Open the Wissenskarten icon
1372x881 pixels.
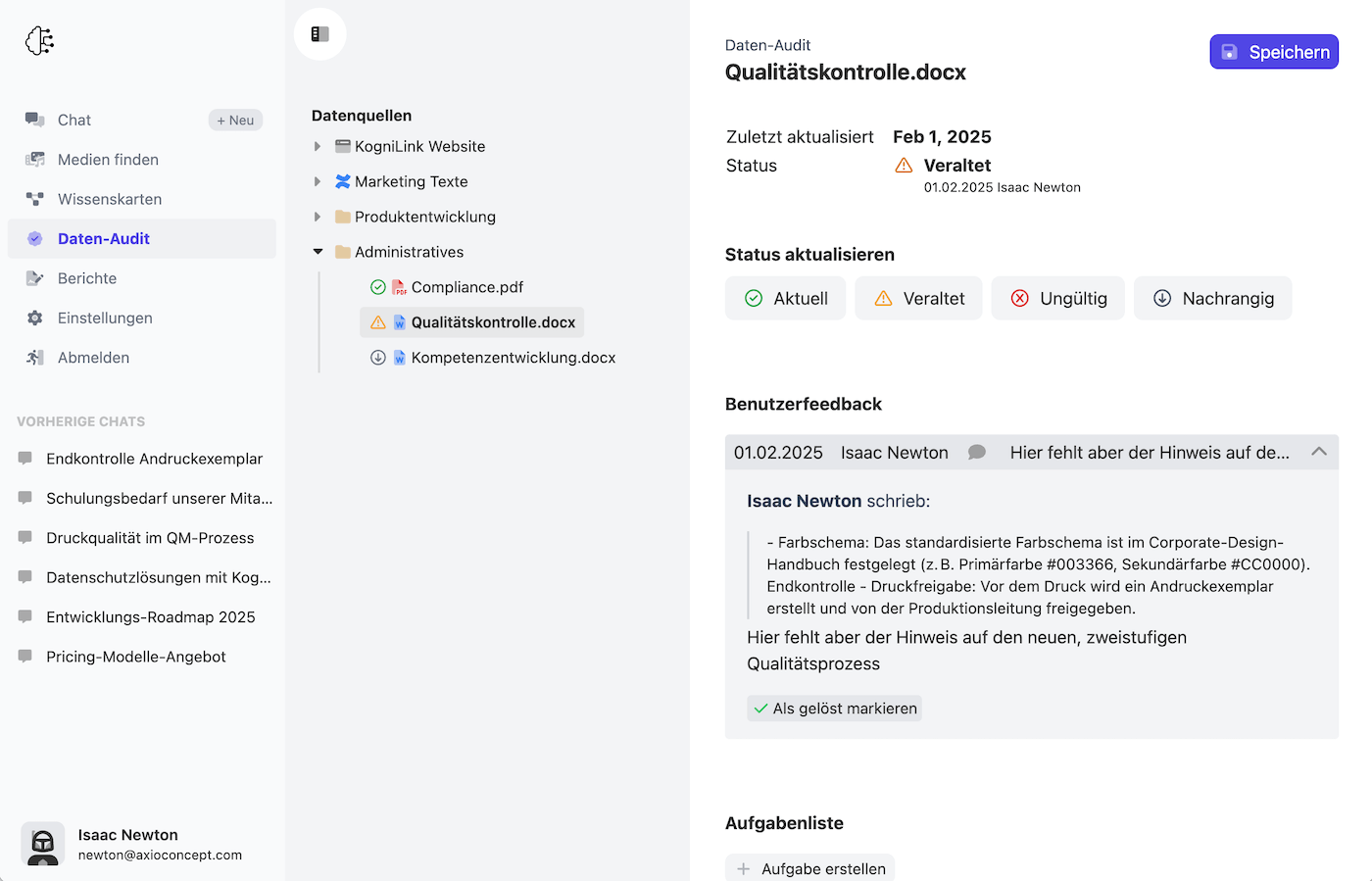(32, 198)
